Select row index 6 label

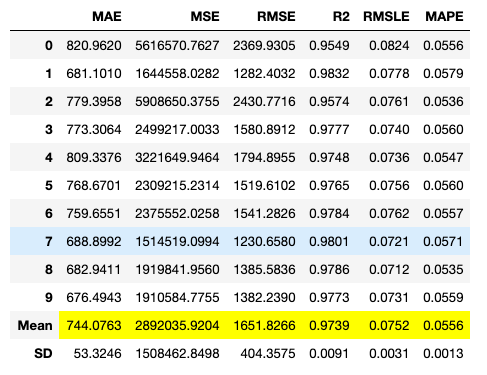(x=49, y=213)
